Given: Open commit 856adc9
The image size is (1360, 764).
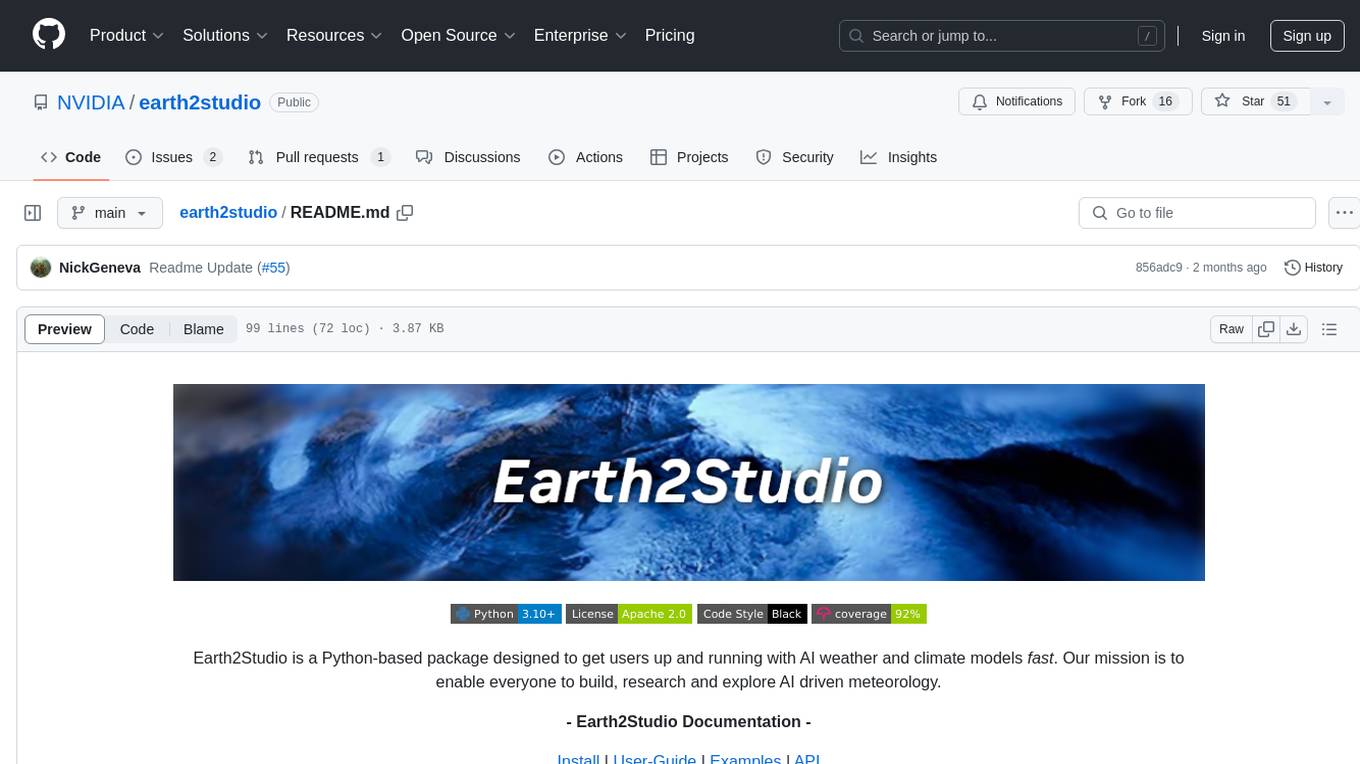Looking at the screenshot, I should tap(1159, 268).
